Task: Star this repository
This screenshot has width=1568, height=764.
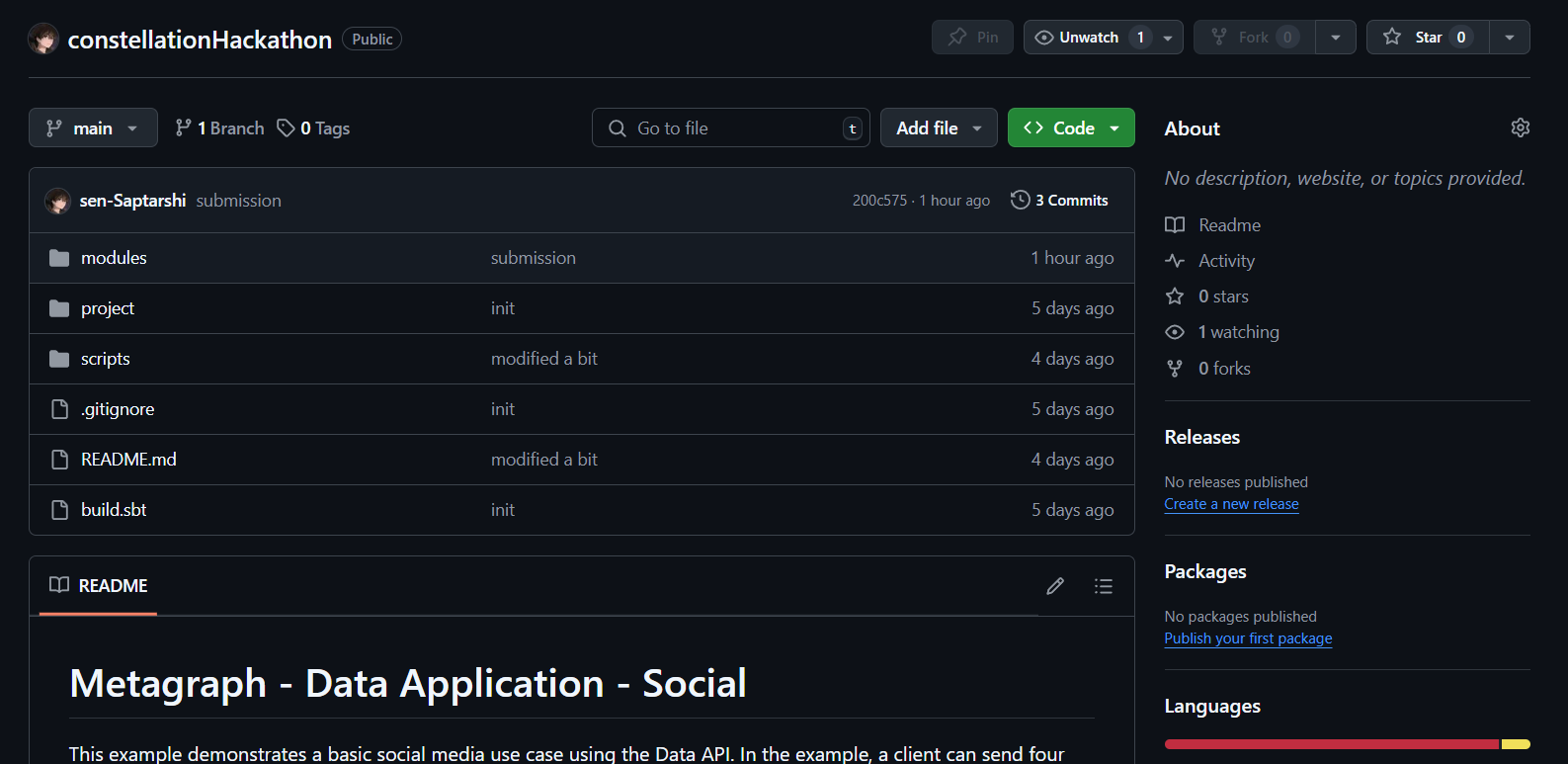Action: 1428,38
